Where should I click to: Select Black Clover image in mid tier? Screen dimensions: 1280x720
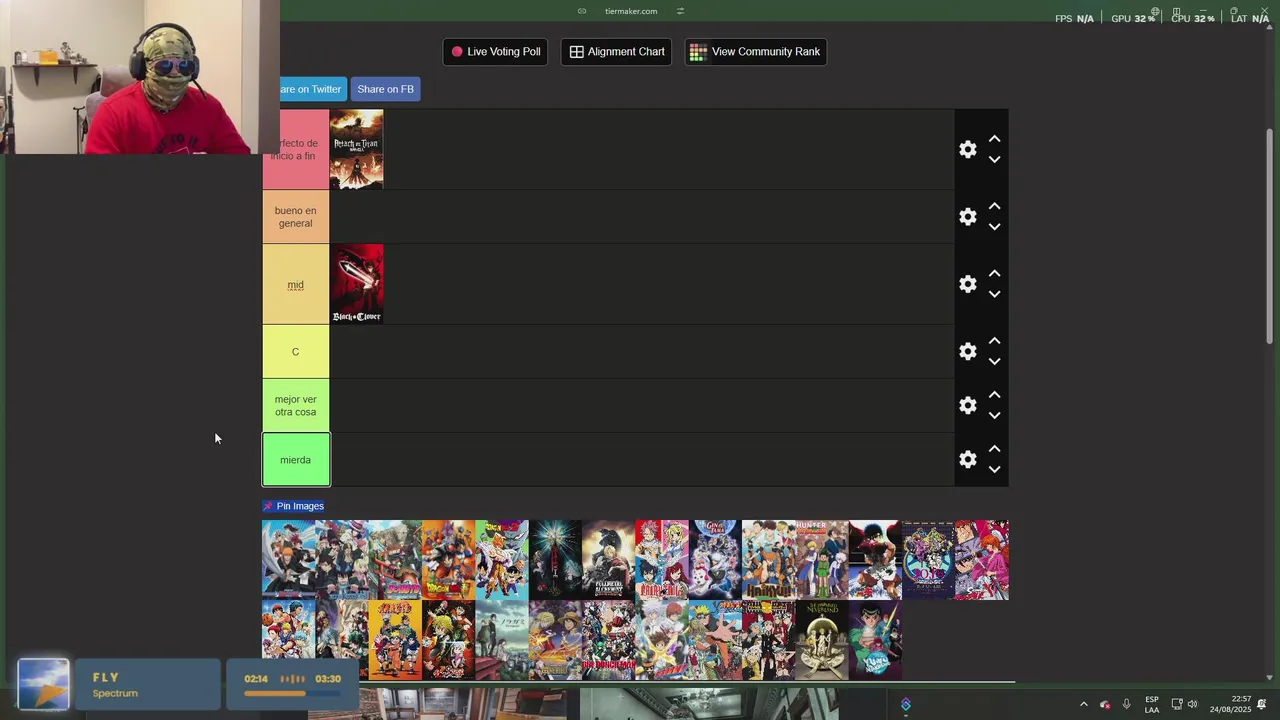pos(357,284)
